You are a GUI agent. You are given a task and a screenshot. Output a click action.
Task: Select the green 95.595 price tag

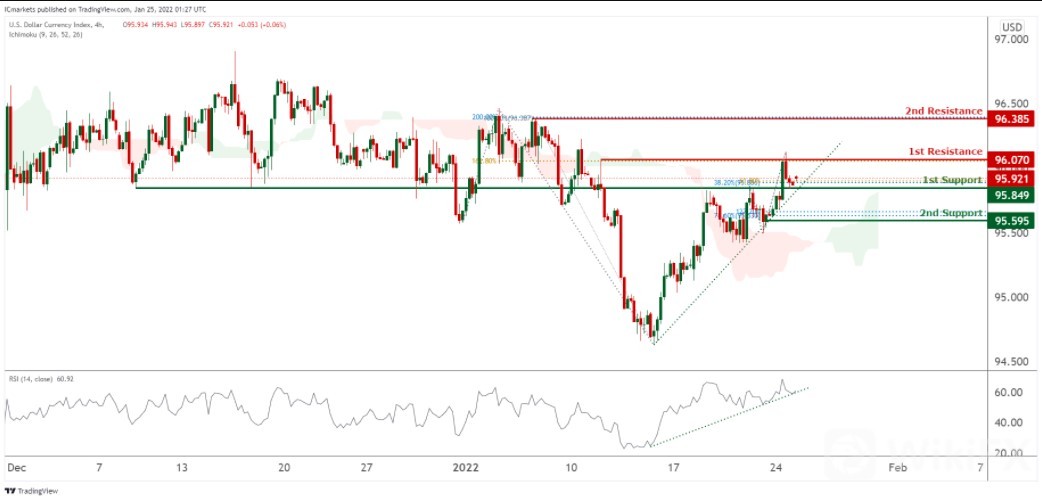[1010, 222]
